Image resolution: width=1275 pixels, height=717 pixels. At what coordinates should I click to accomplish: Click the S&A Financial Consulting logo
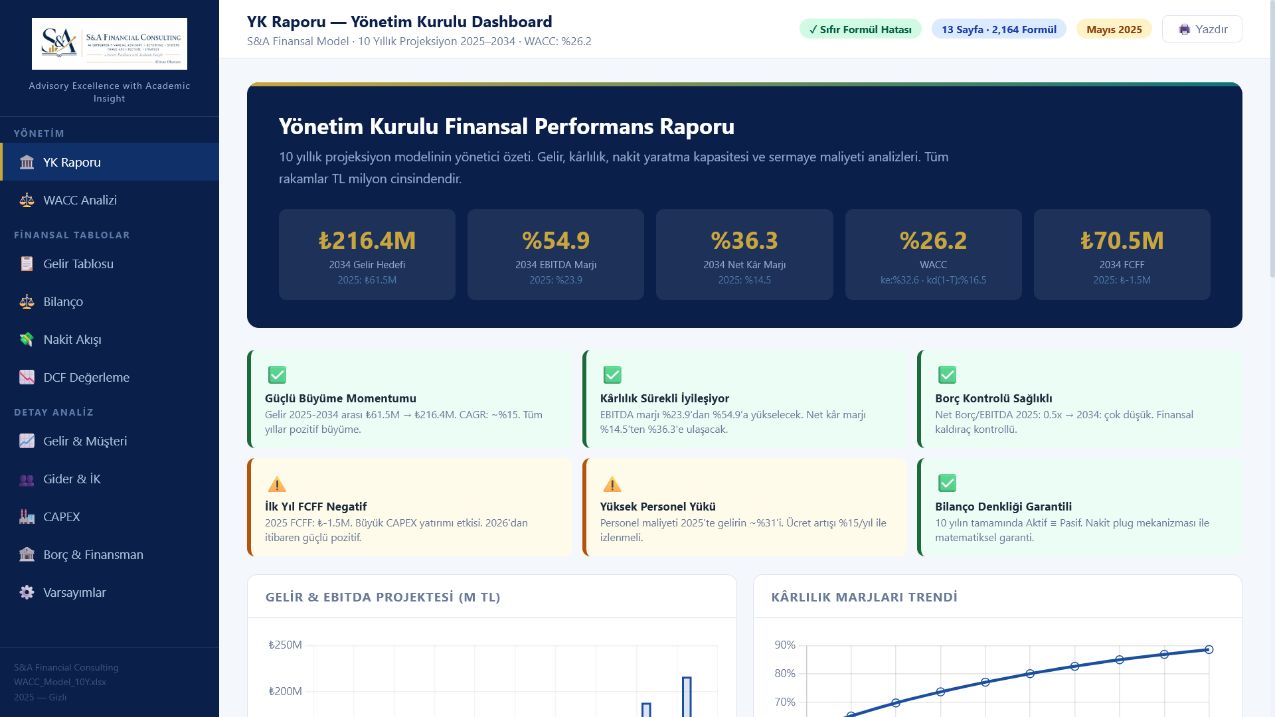[109, 44]
